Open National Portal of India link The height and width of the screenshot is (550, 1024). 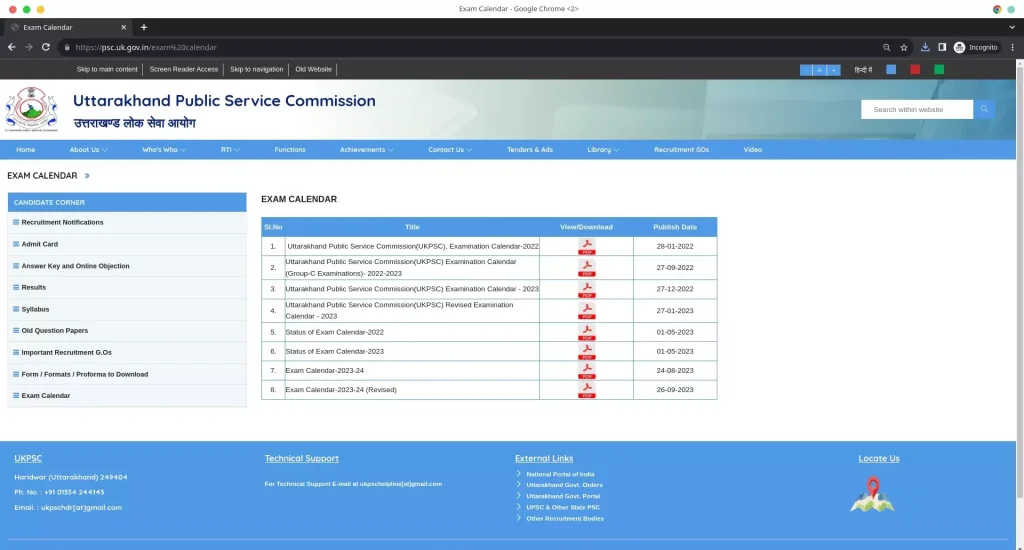[x=560, y=474]
